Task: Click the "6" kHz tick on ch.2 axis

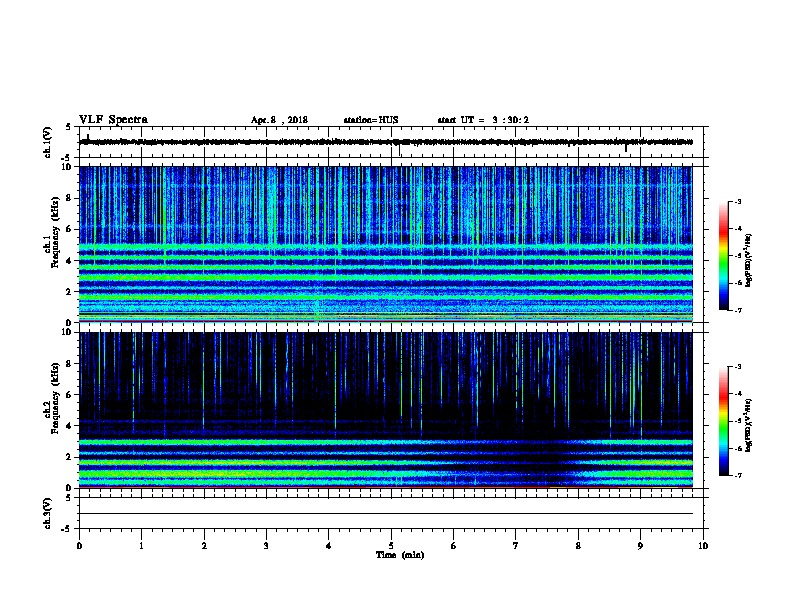Action: [70, 394]
